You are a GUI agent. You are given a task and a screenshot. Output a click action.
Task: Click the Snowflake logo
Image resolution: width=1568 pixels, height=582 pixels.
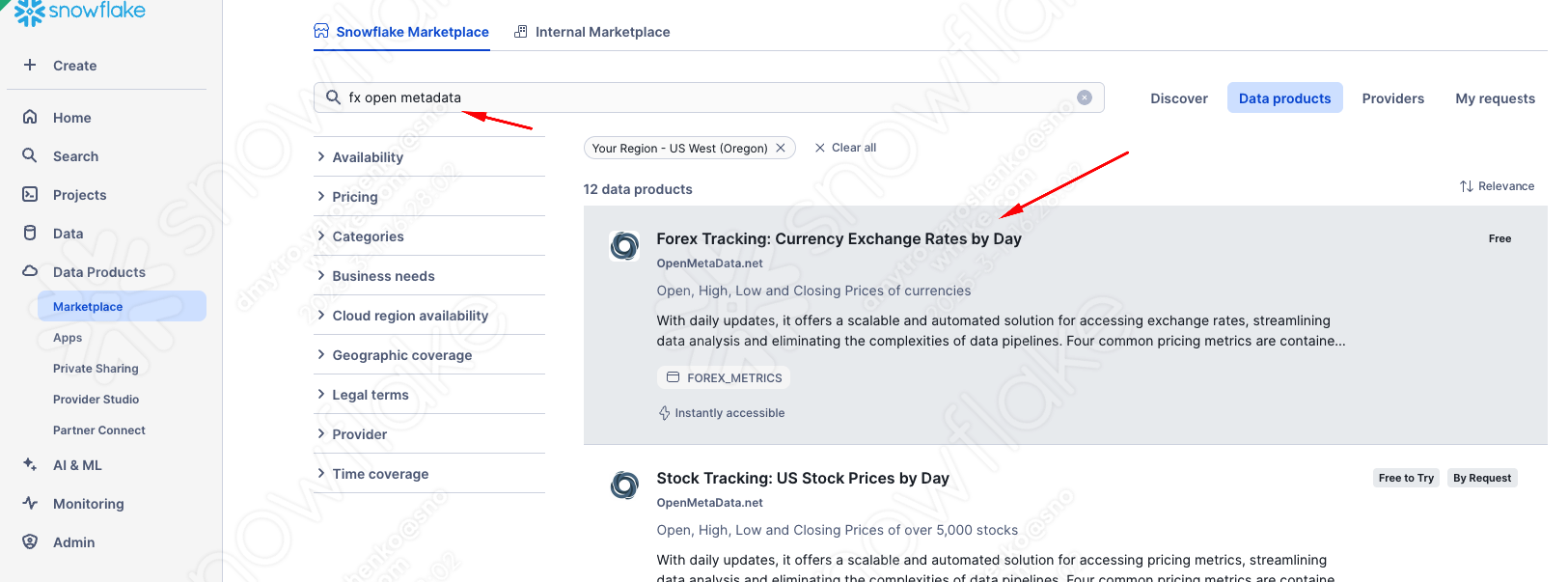click(80, 12)
